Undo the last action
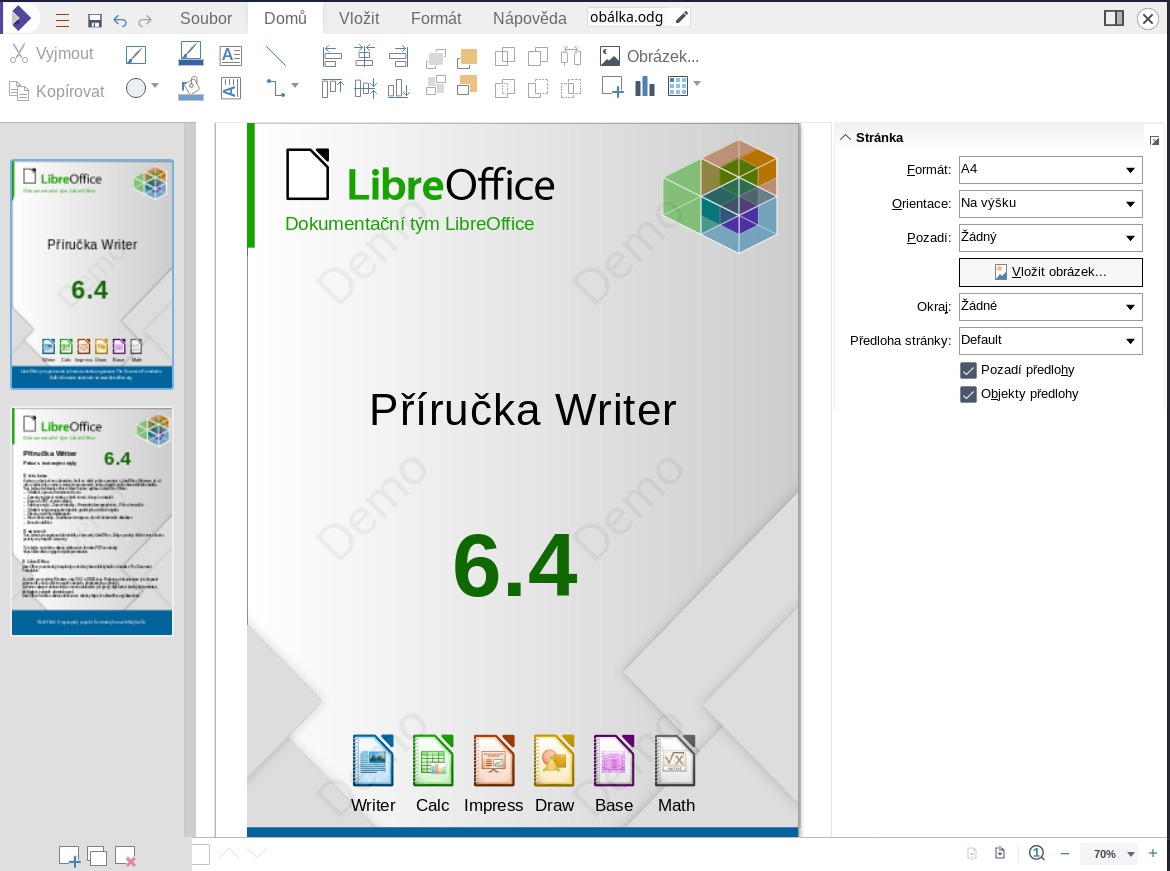Screen dimensions: 1170x871 coord(120,20)
